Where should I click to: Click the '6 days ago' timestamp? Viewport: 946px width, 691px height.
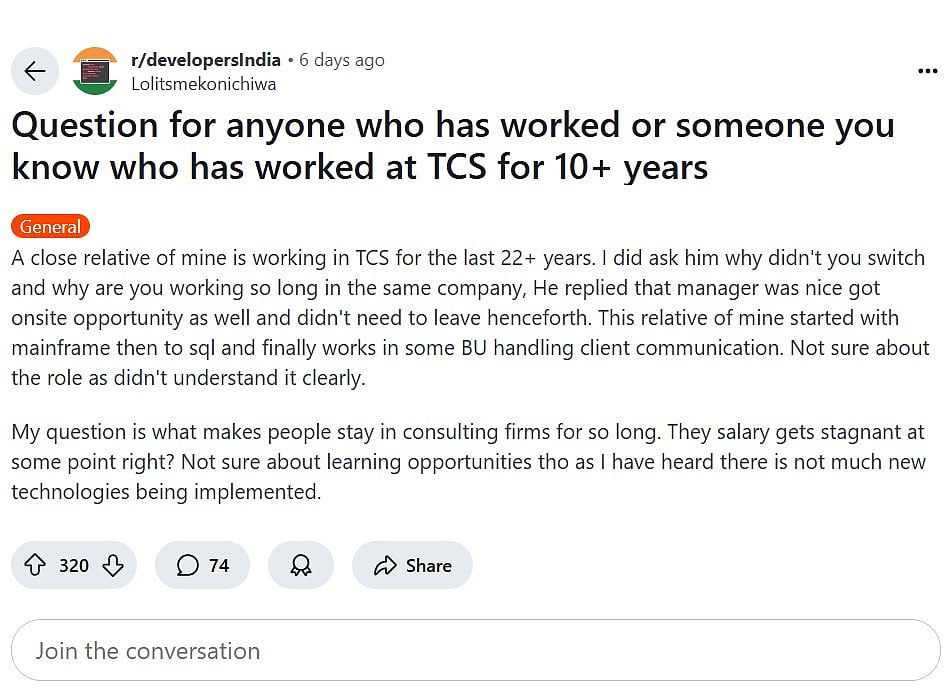(x=342, y=60)
